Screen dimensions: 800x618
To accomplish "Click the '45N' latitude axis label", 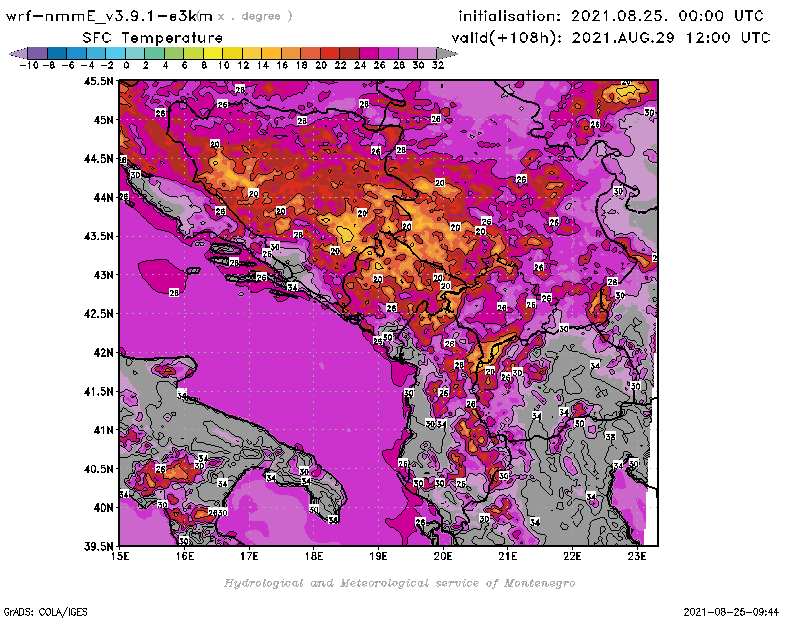I will tap(103, 120).
